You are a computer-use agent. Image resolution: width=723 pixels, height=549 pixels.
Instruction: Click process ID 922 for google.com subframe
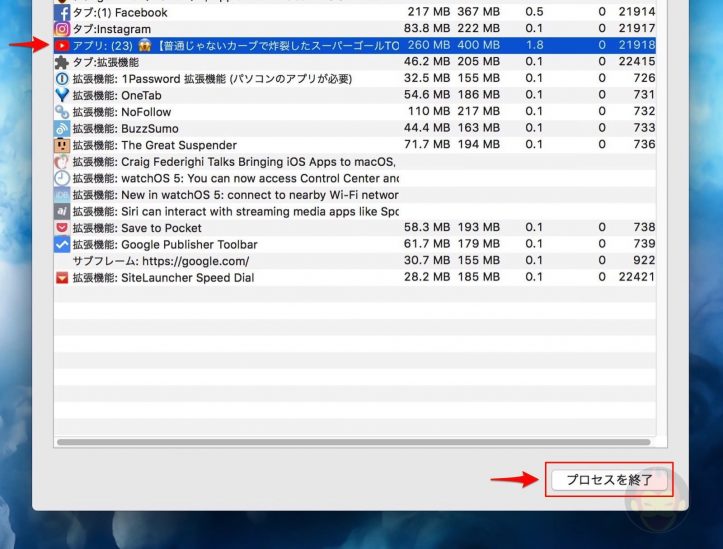point(644,260)
